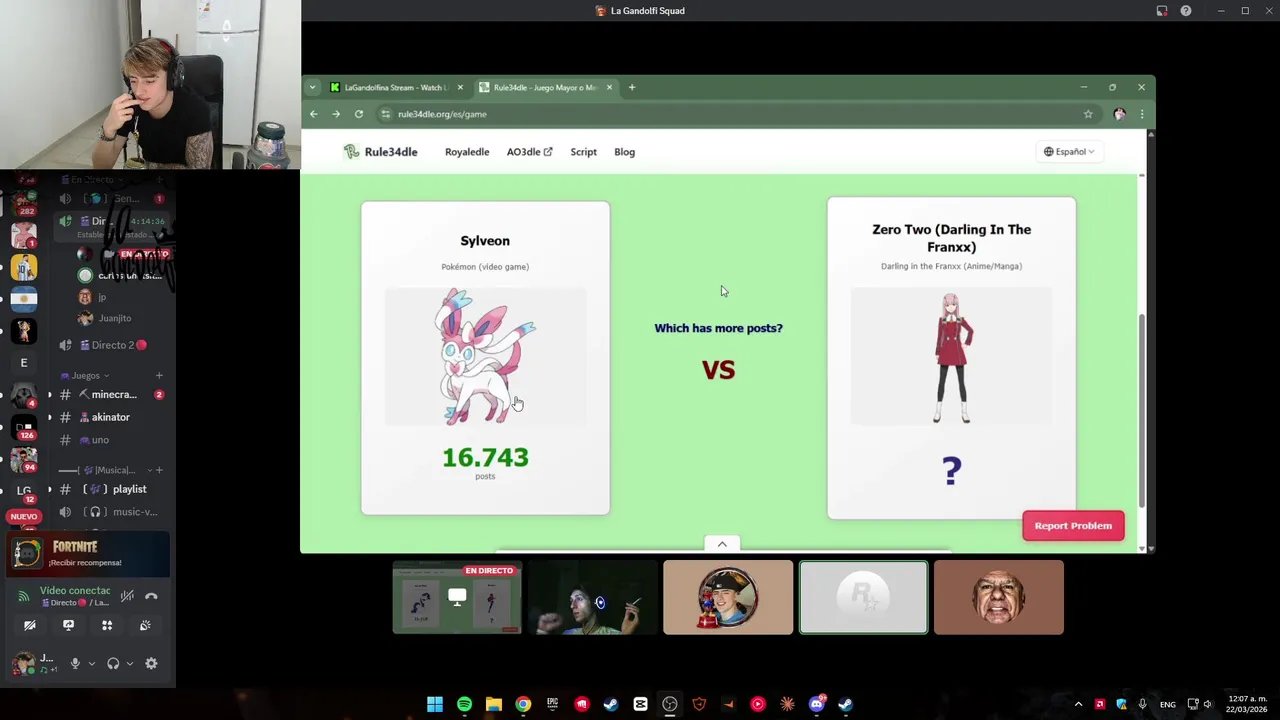Screen dimensions: 1280x720
Task: Open the AO3dle external link
Action: pyautogui.click(x=529, y=152)
